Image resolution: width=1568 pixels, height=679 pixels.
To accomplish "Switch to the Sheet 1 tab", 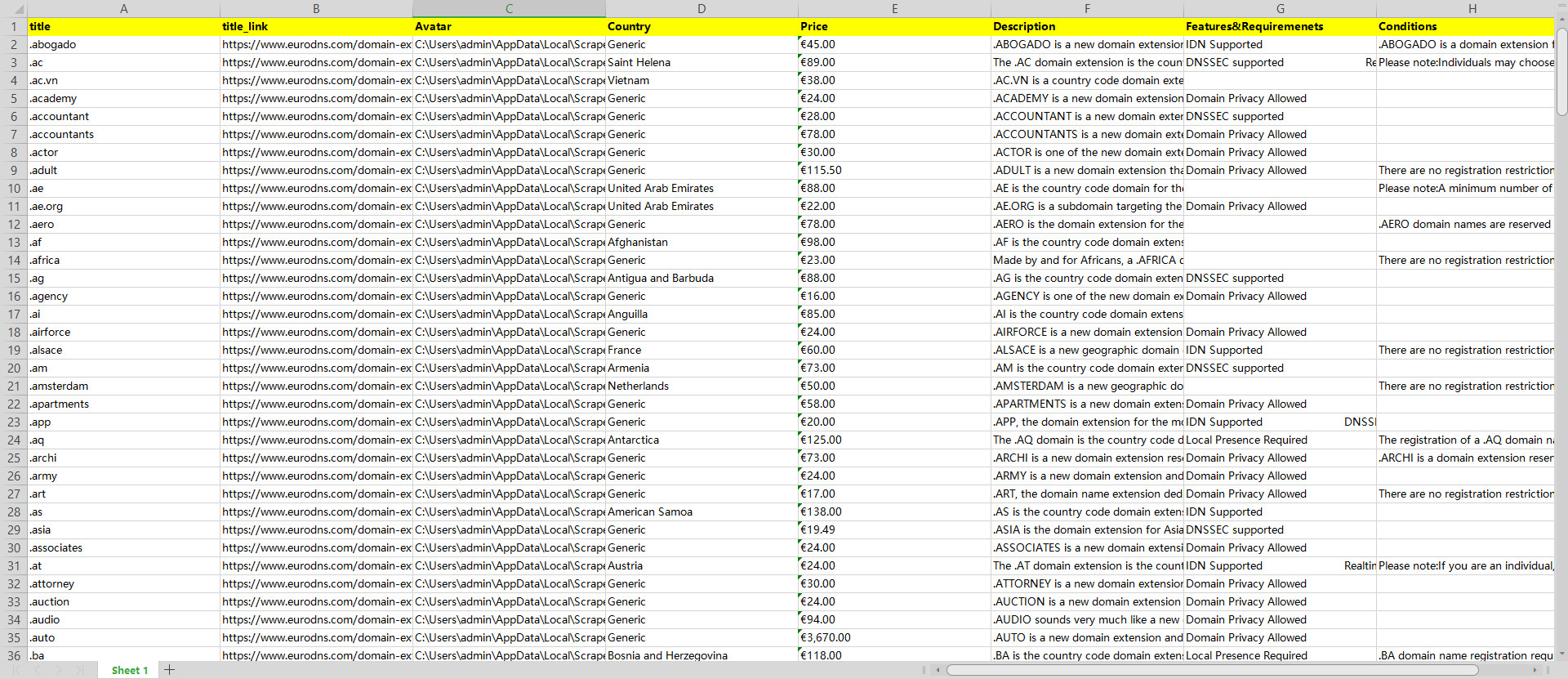I will pyautogui.click(x=129, y=670).
